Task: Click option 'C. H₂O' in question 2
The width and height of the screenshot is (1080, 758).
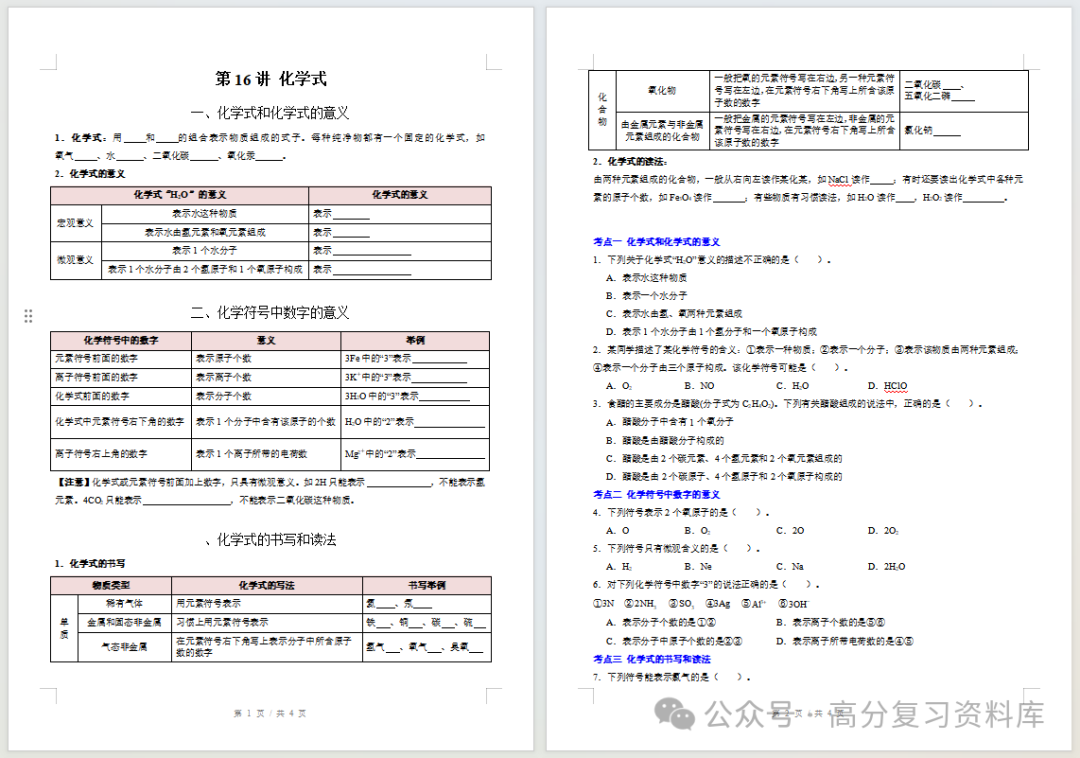Action: click(792, 386)
